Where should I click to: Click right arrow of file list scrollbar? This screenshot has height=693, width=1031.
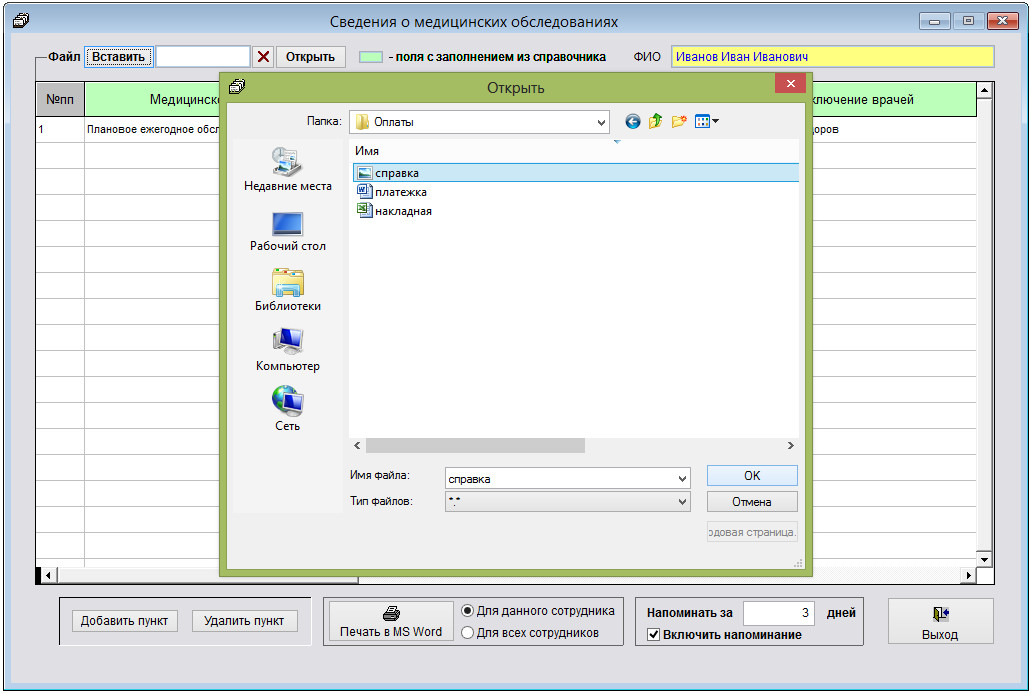[790, 446]
